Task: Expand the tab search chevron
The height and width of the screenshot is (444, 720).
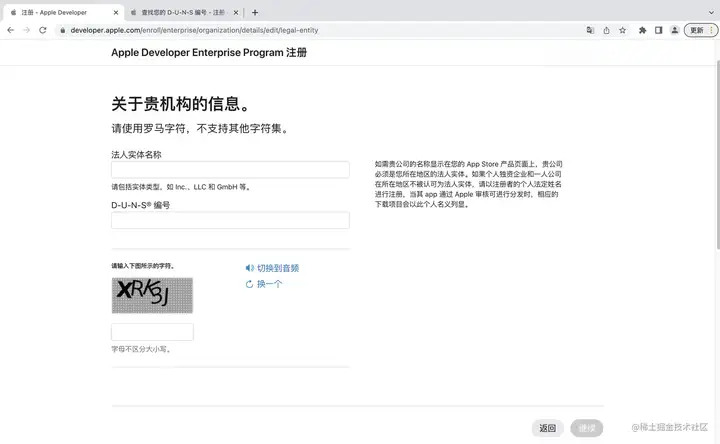Action: click(x=711, y=12)
